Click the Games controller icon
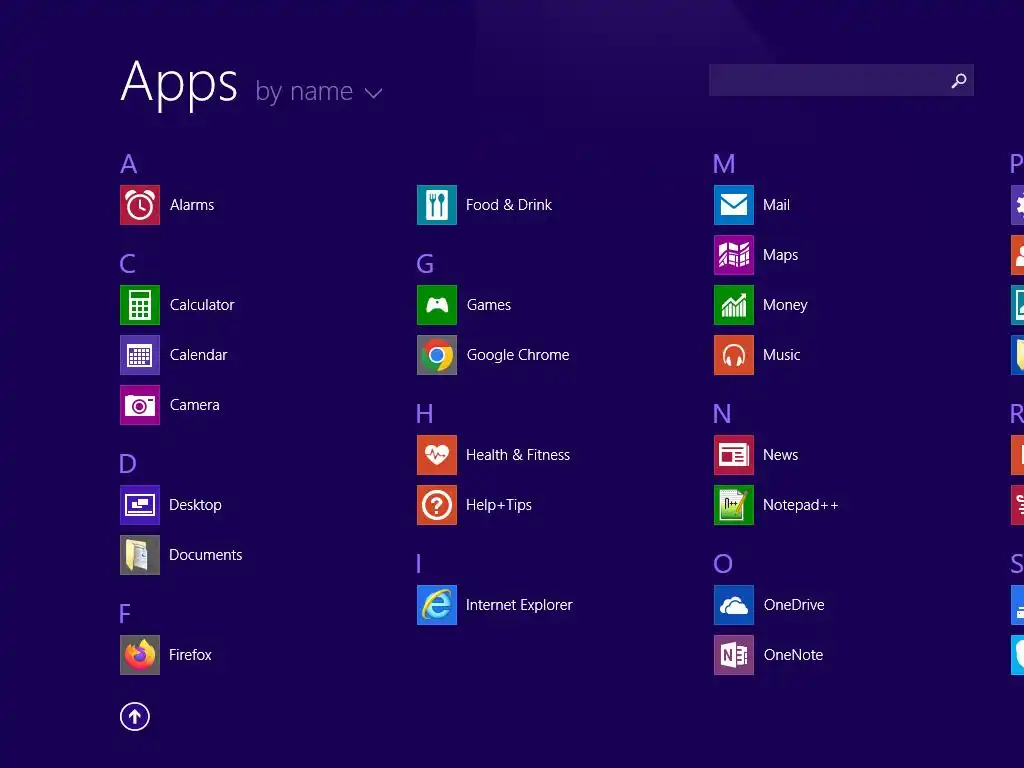1024x768 pixels. point(437,305)
